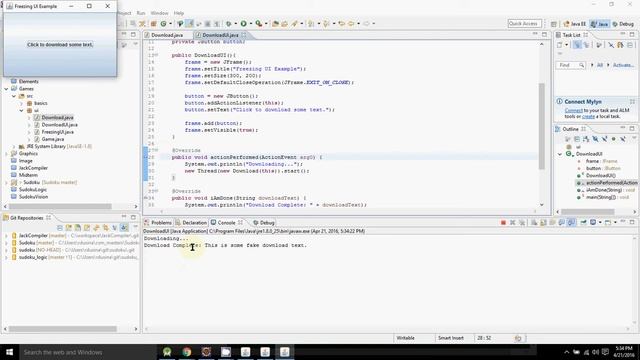This screenshot has height=360, width=640.
Task: Expand the basics package node
Action: tap(21, 103)
